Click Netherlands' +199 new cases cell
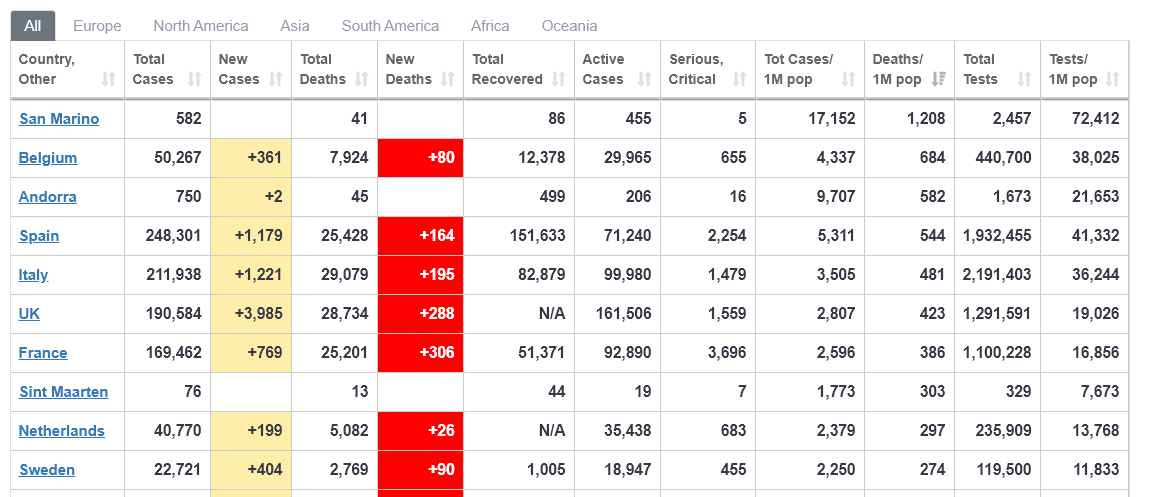The width and height of the screenshot is (1158, 497). pos(251,431)
